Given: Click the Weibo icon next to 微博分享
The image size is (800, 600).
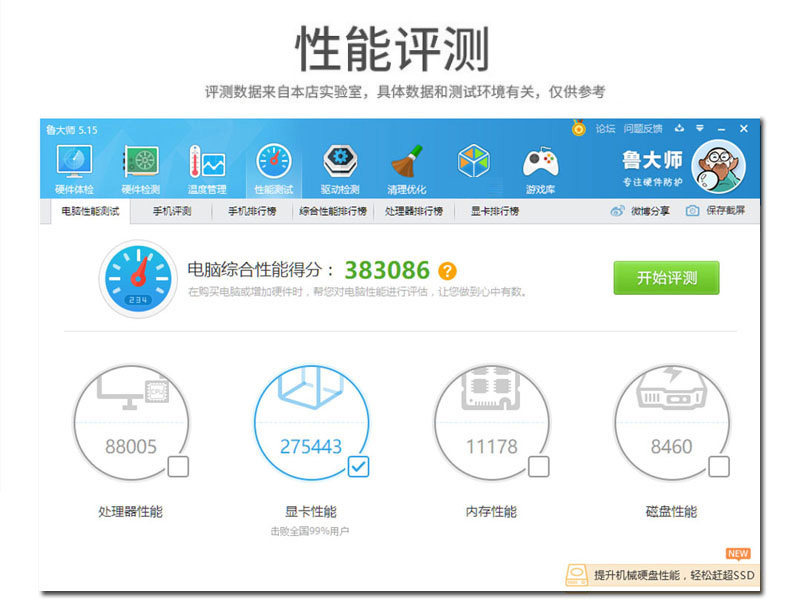Looking at the screenshot, I should click(617, 211).
